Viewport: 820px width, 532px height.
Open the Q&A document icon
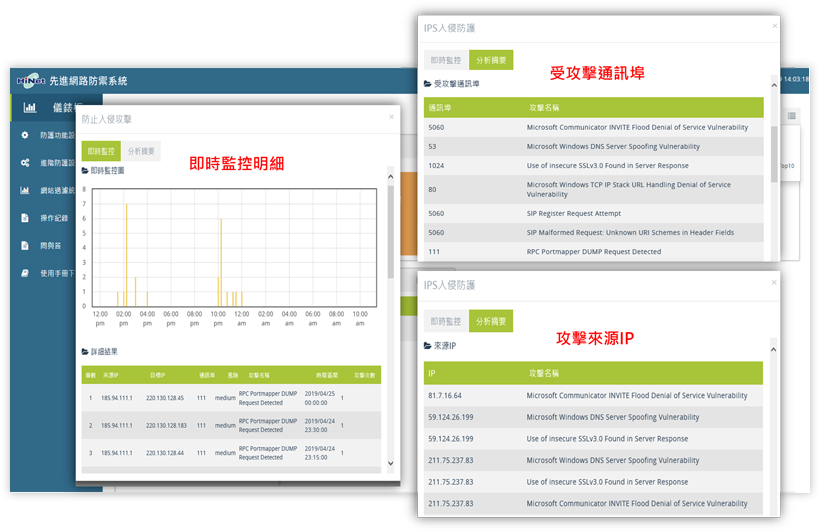pos(25,245)
